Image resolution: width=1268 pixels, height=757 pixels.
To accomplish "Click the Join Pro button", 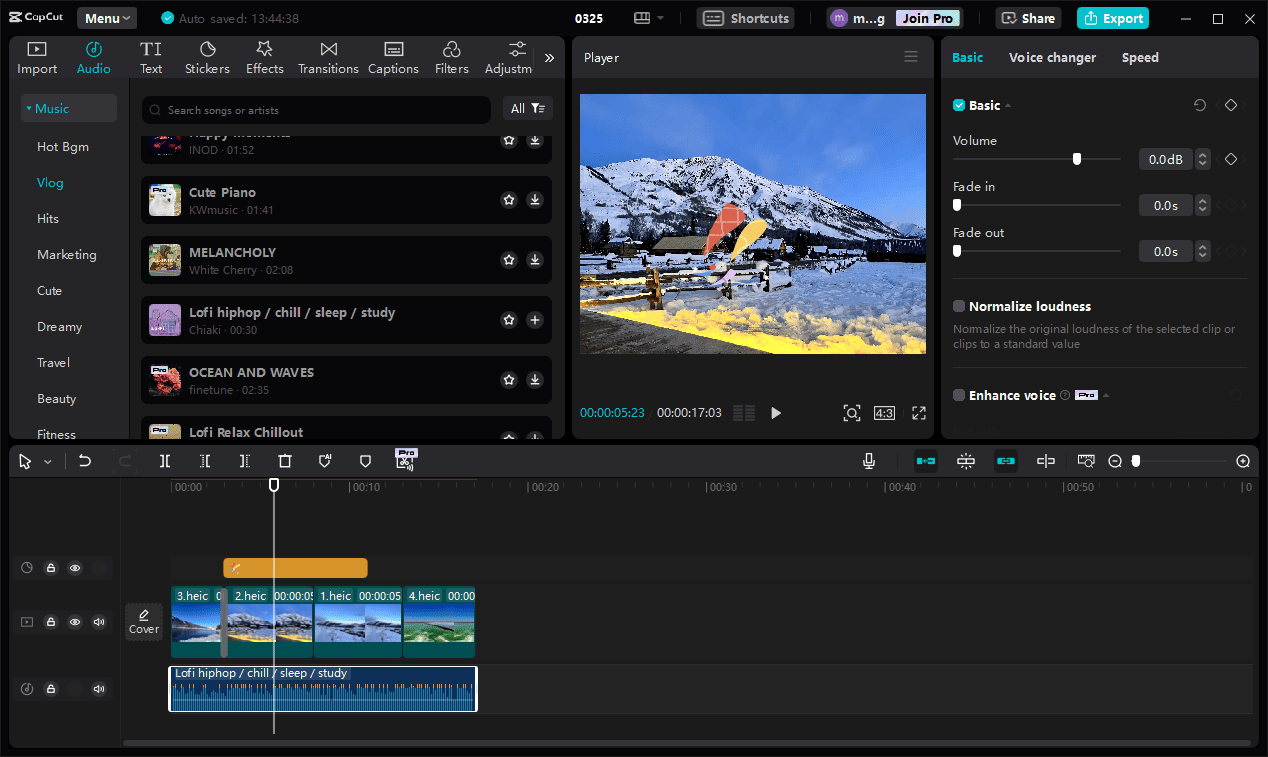I will [x=927, y=17].
